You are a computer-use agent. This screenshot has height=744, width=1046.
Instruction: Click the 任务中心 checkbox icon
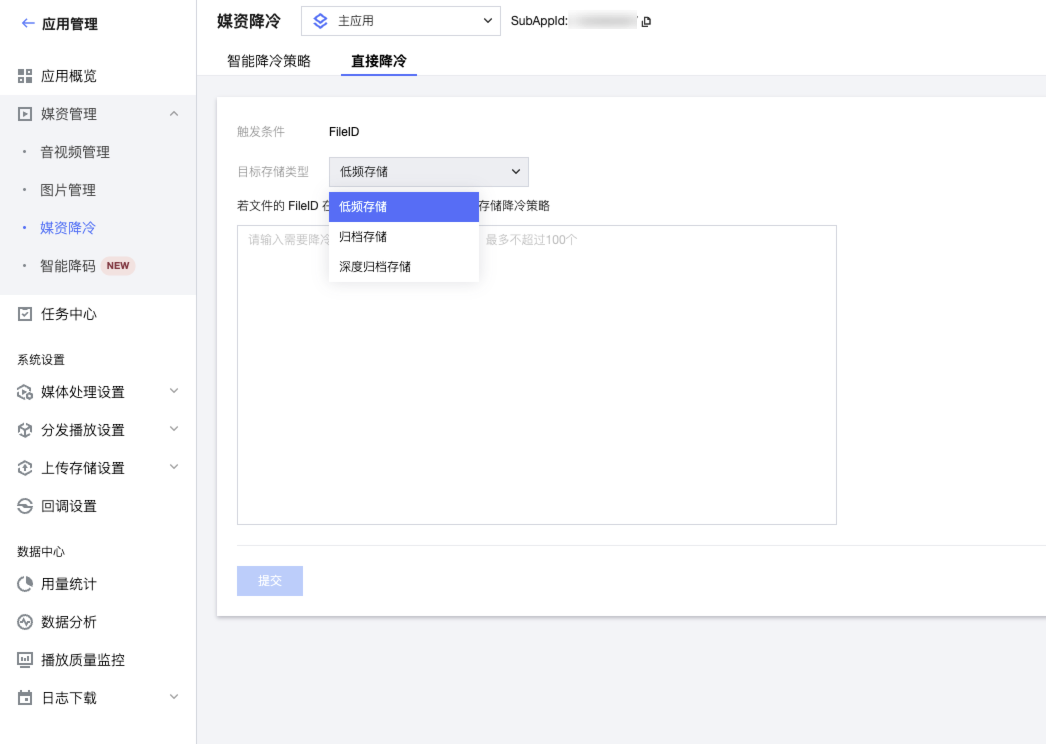coord(25,314)
